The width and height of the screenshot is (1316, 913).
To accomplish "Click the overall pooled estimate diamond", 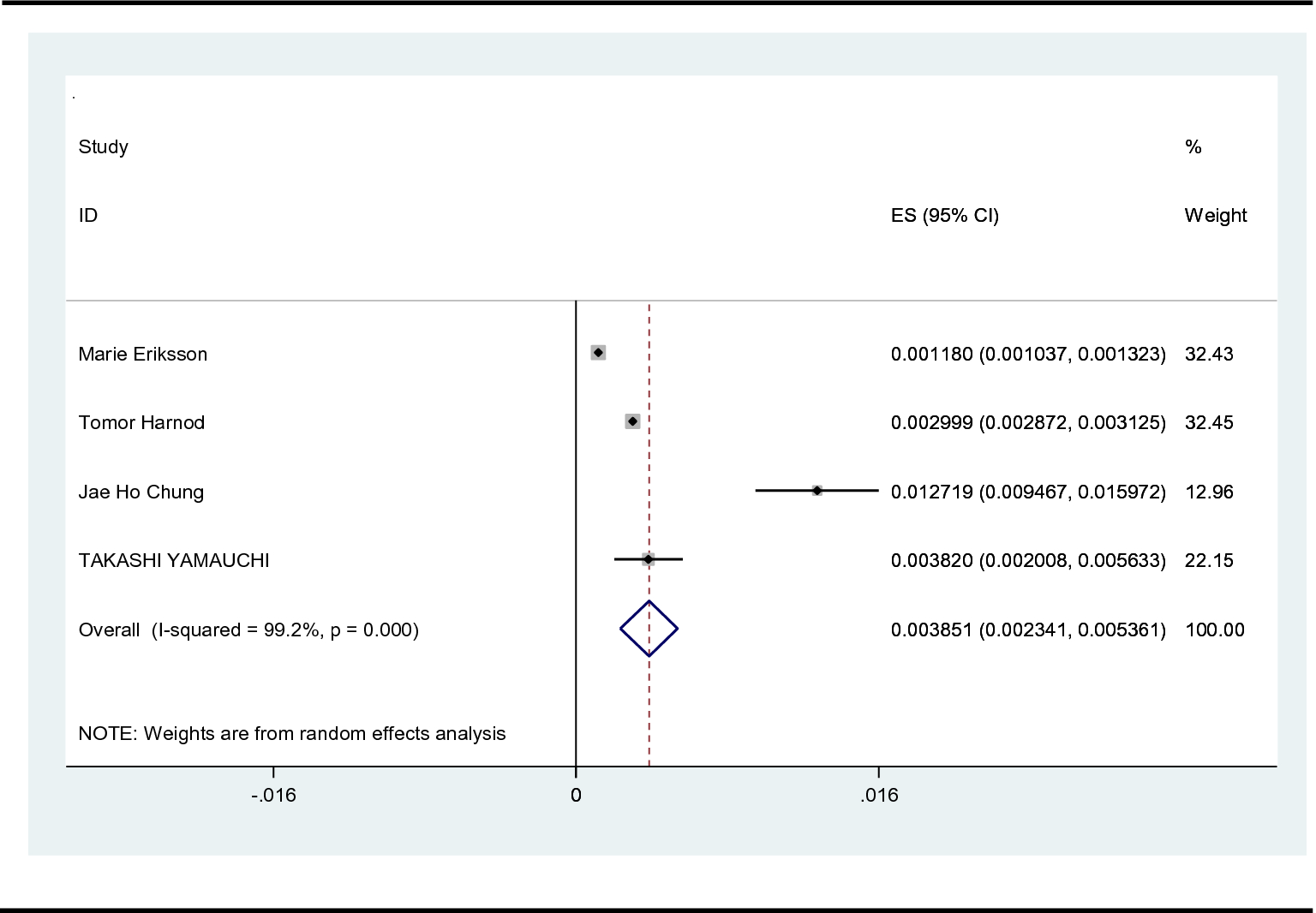I will coord(649,629).
